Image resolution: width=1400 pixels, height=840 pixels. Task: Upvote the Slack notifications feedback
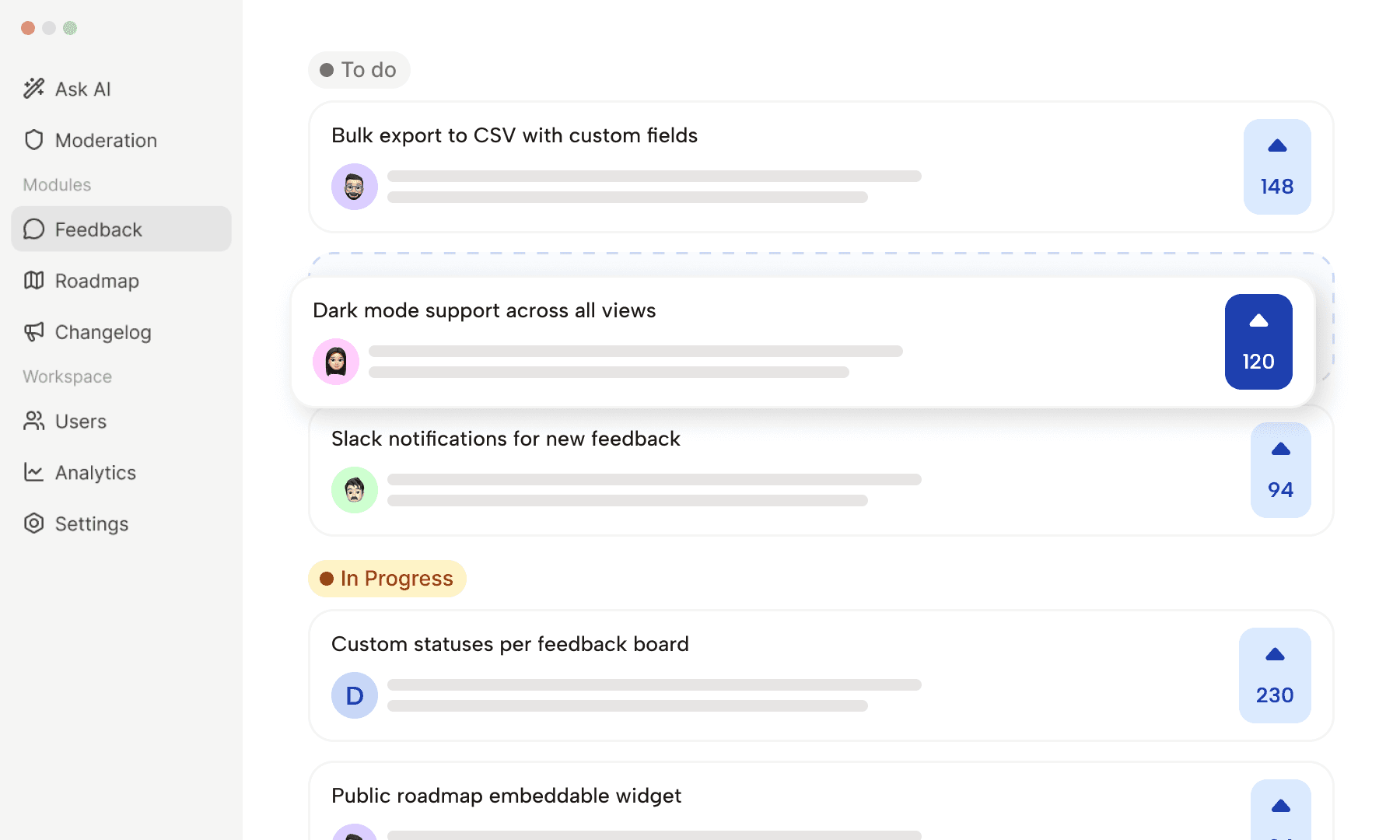coord(1279,470)
